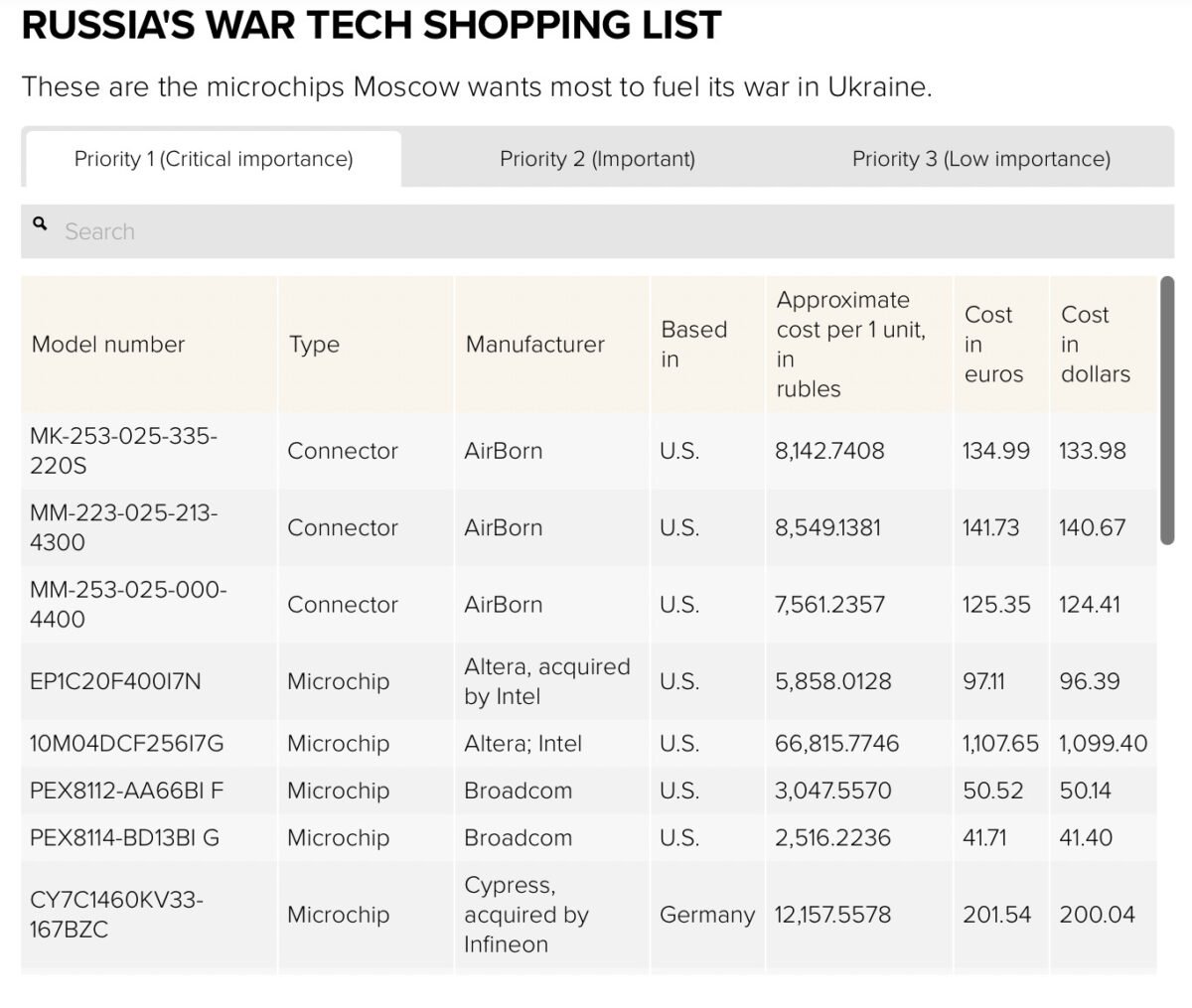The width and height of the screenshot is (1192, 1008).
Task: Select the Priority 3 (Low importance) tab
Action: coord(980,159)
